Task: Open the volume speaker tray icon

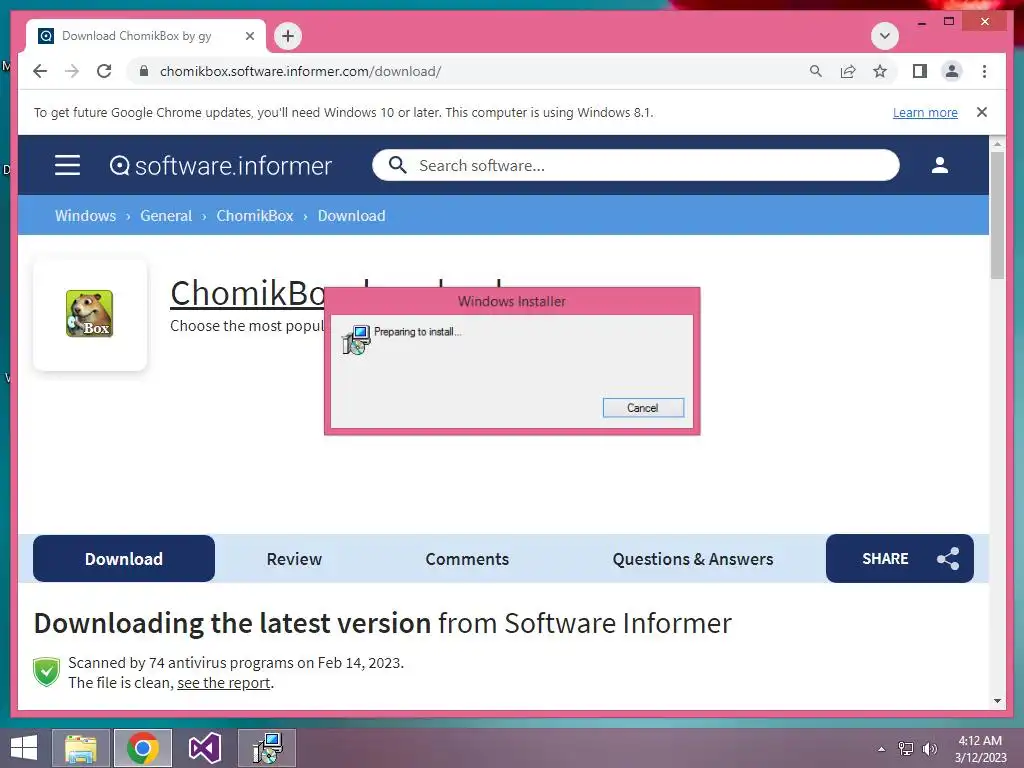Action: [x=929, y=749]
